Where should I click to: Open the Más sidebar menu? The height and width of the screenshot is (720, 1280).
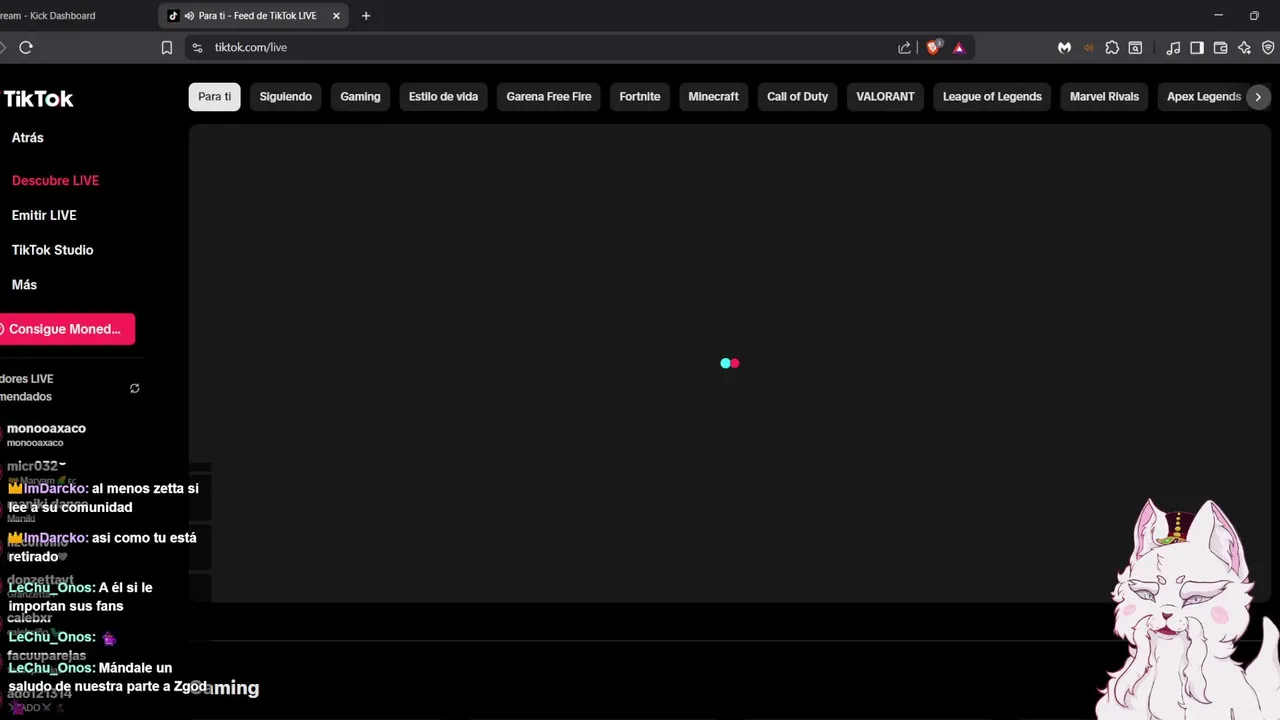click(24, 285)
